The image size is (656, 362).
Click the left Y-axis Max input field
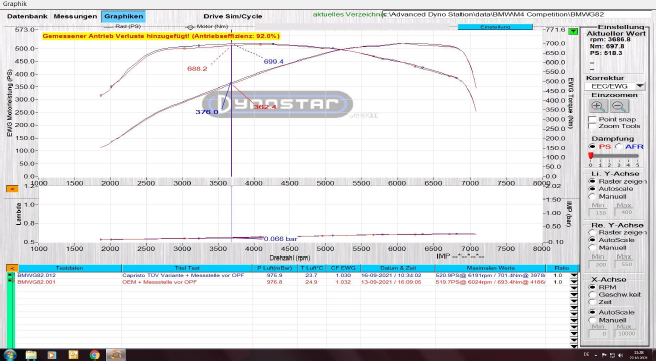tap(623, 212)
